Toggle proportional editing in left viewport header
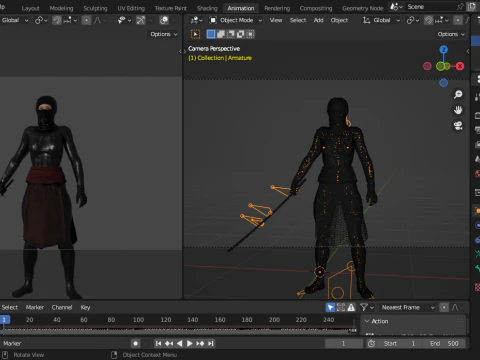480x360 pixels. pyautogui.click(x=86, y=20)
